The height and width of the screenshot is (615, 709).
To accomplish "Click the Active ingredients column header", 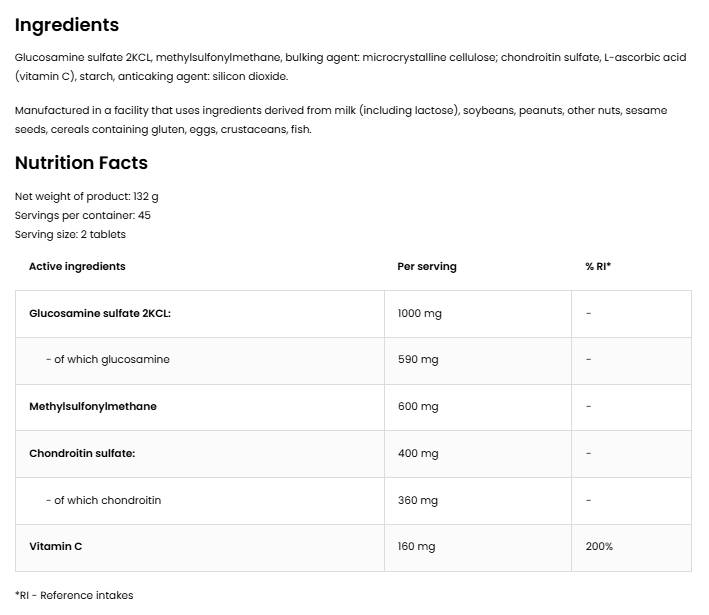I will click(77, 266).
